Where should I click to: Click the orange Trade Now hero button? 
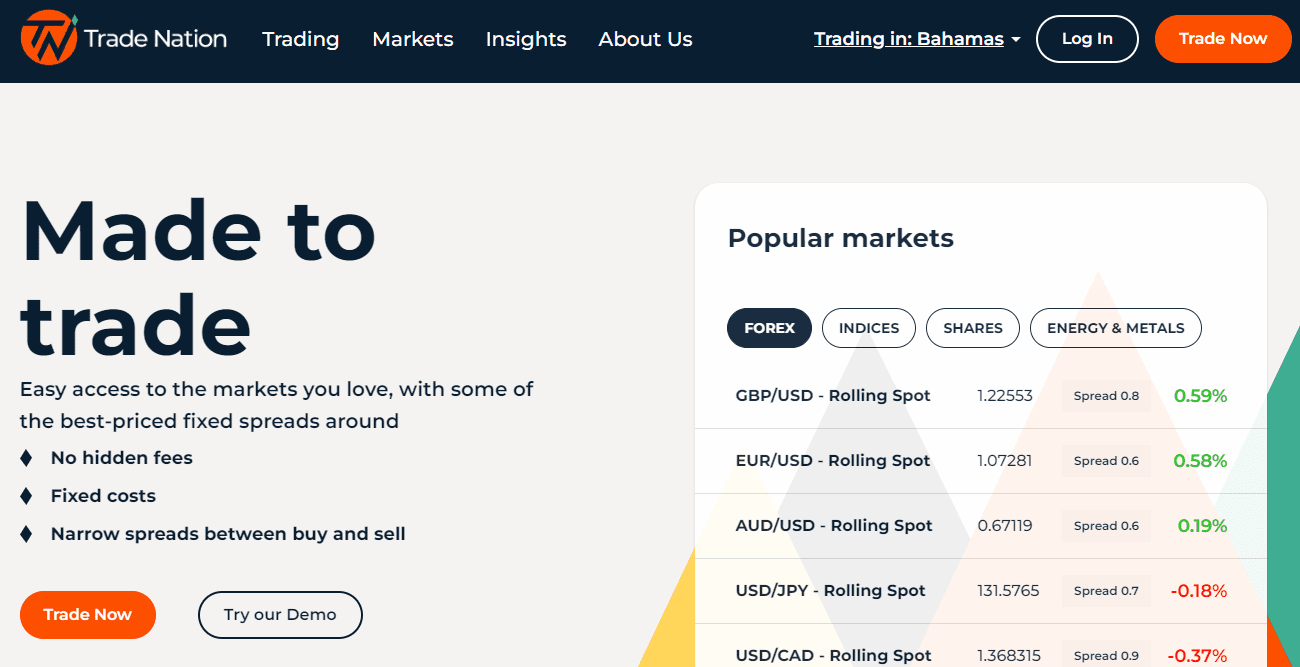click(x=88, y=615)
